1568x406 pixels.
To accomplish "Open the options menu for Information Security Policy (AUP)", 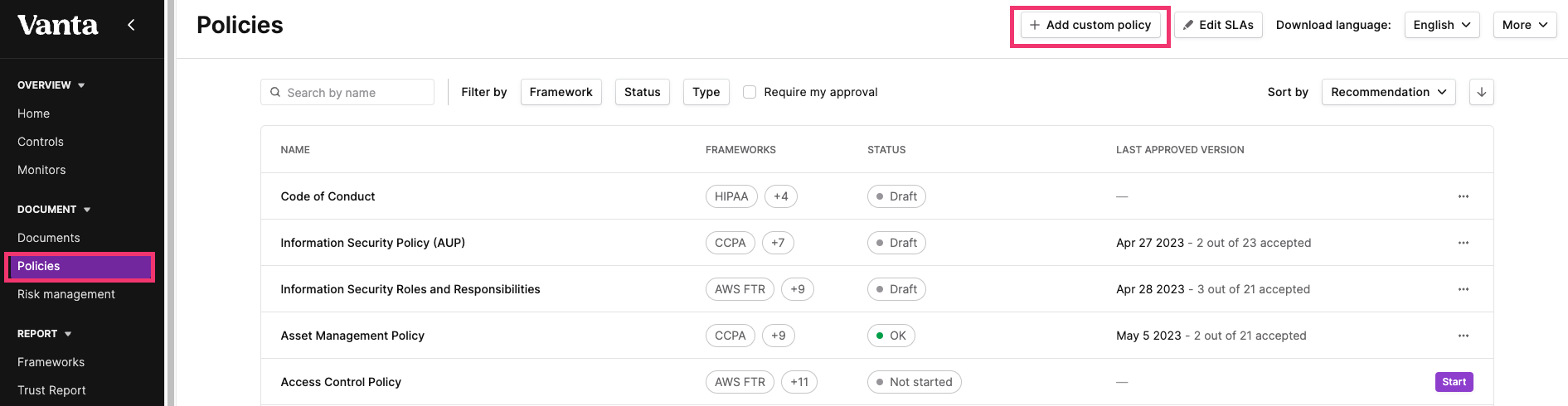I will 1463,243.
